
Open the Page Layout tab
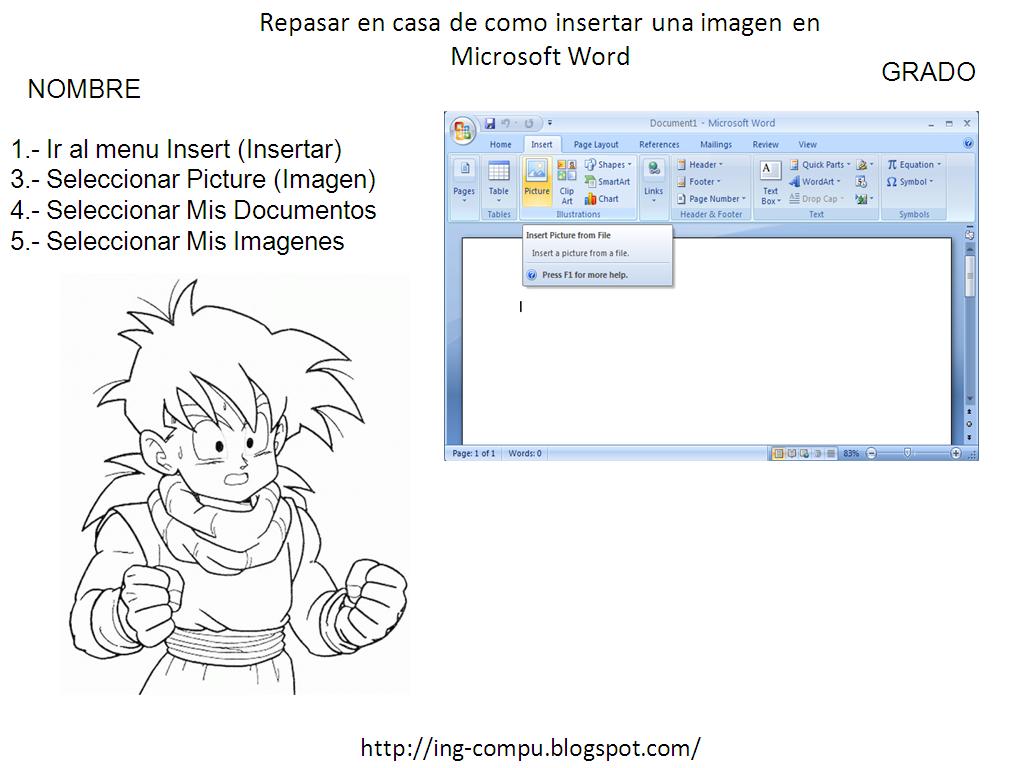click(x=596, y=144)
